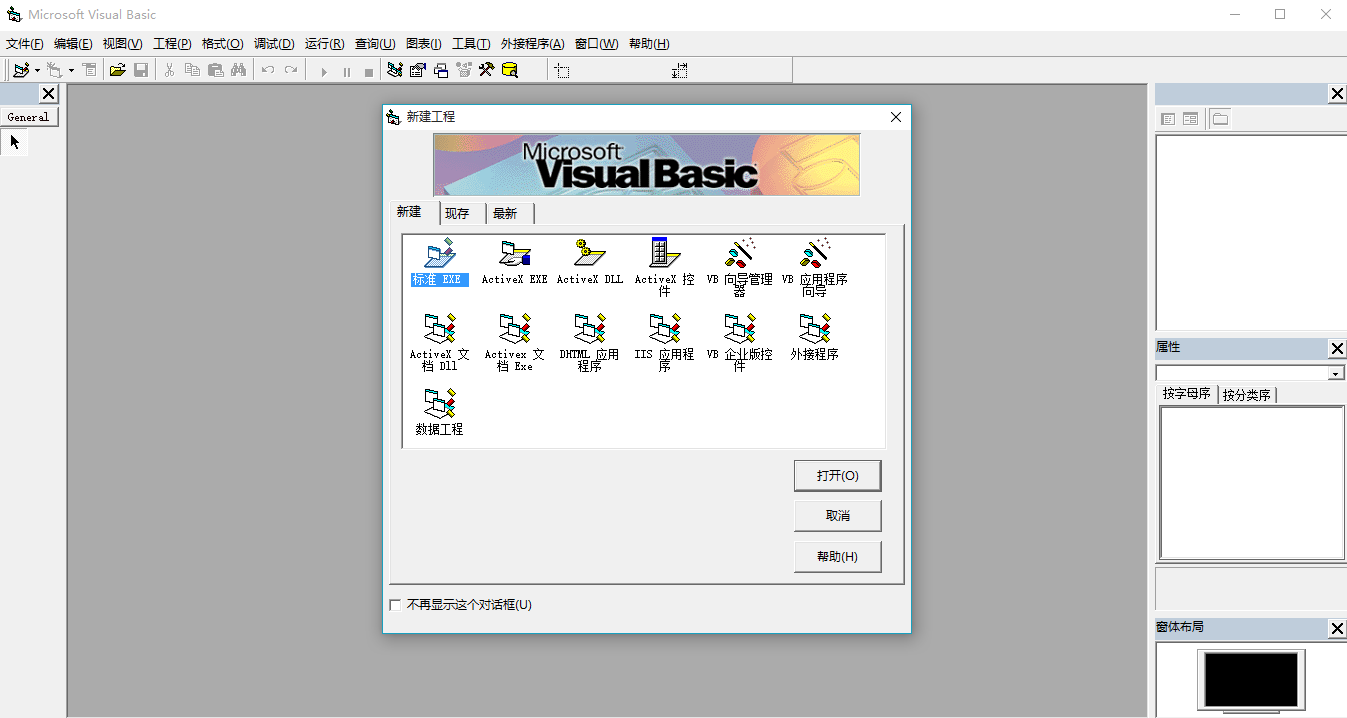
Task: Open the 按分类序 properties tab
Action: coord(1247,395)
